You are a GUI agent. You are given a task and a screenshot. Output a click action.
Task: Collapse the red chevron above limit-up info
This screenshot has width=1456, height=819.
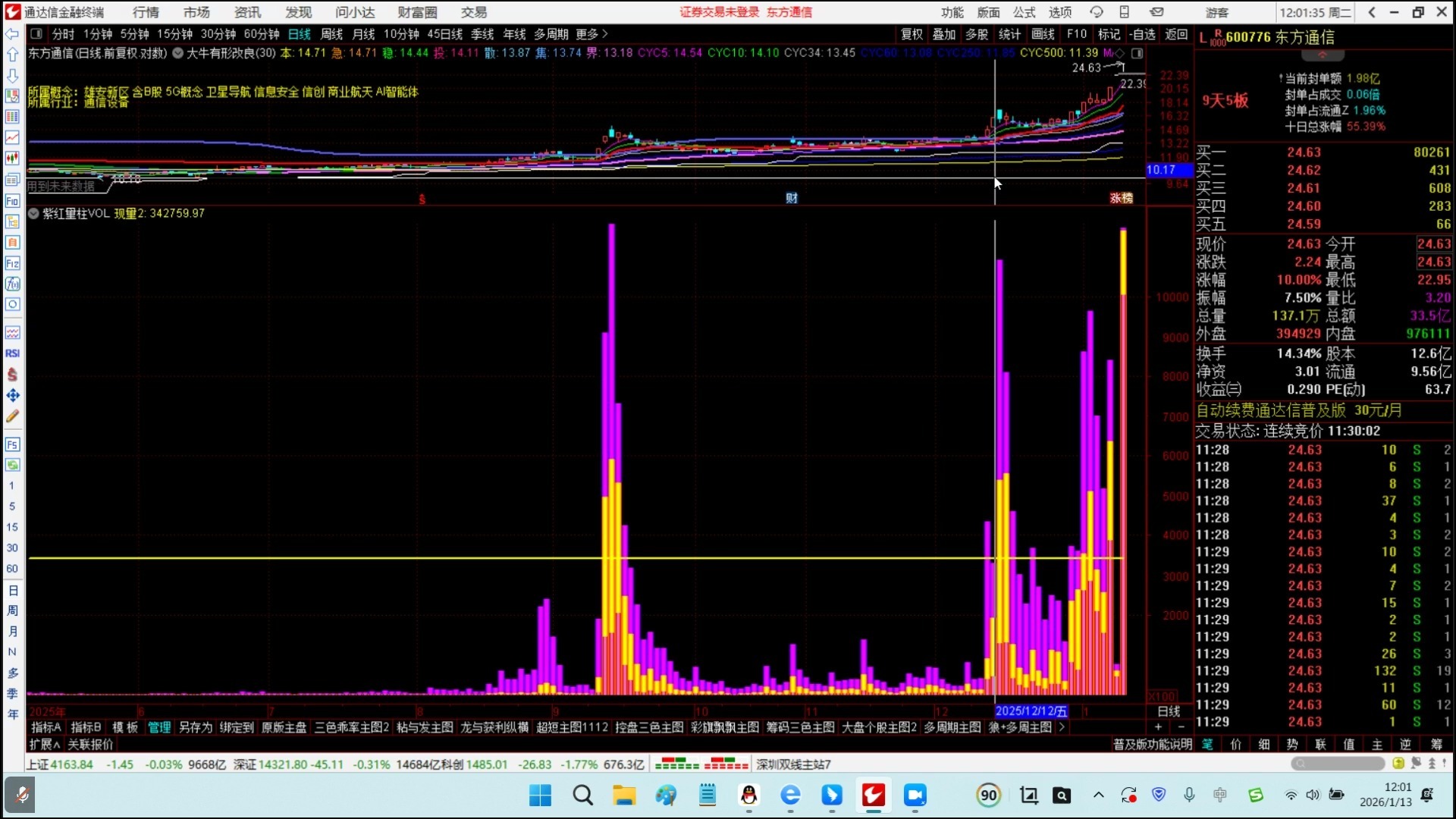[1323, 55]
